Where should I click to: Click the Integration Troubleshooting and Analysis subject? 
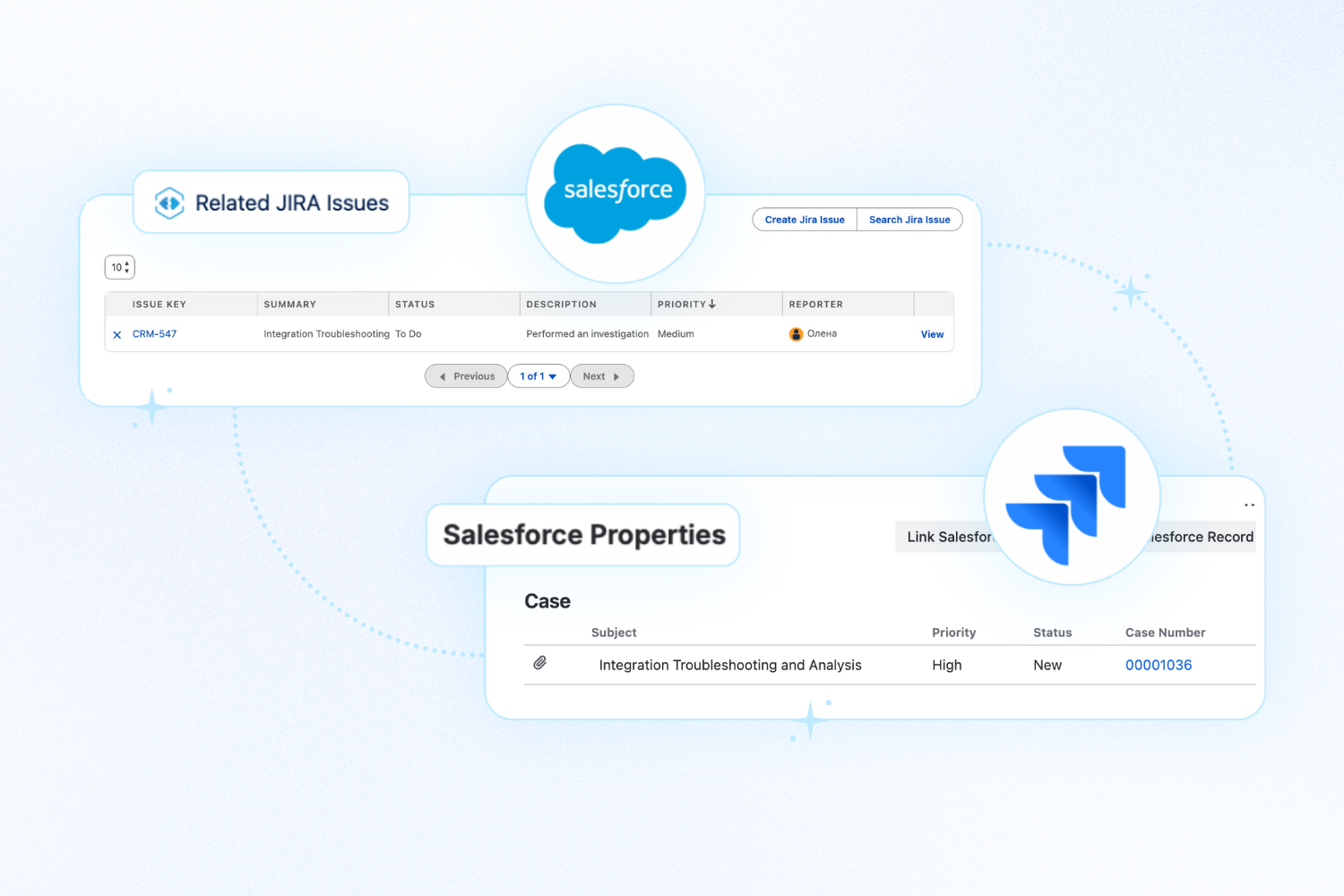click(x=730, y=665)
